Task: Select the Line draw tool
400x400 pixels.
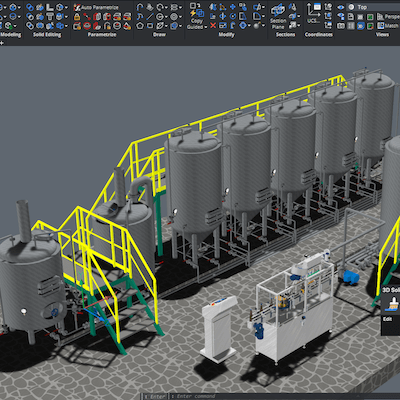Action: pyautogui.click(x=150, y=16)
